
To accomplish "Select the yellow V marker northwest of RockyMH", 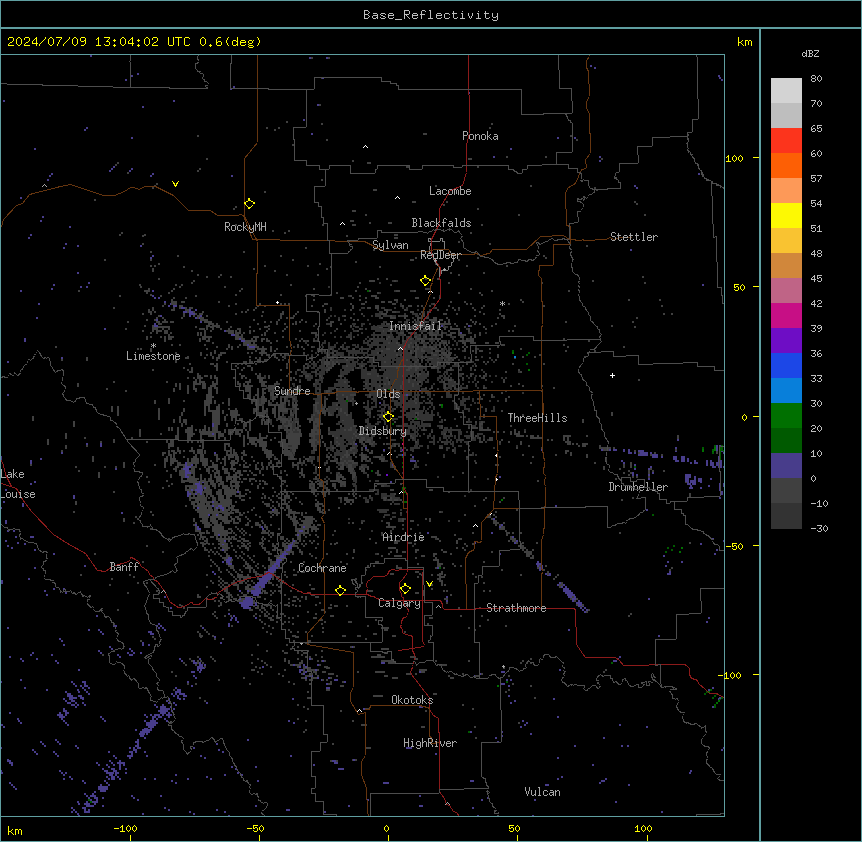I will 175,184.
